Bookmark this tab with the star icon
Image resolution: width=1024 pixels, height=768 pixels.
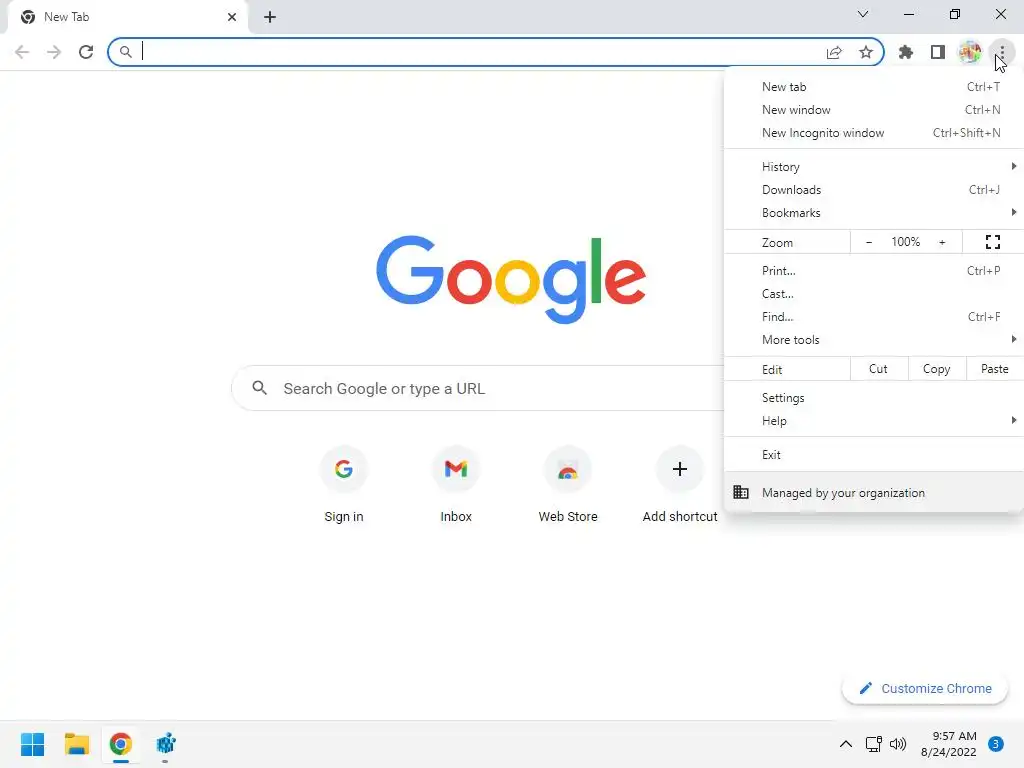pyautogui.click(x=866, y=52)
